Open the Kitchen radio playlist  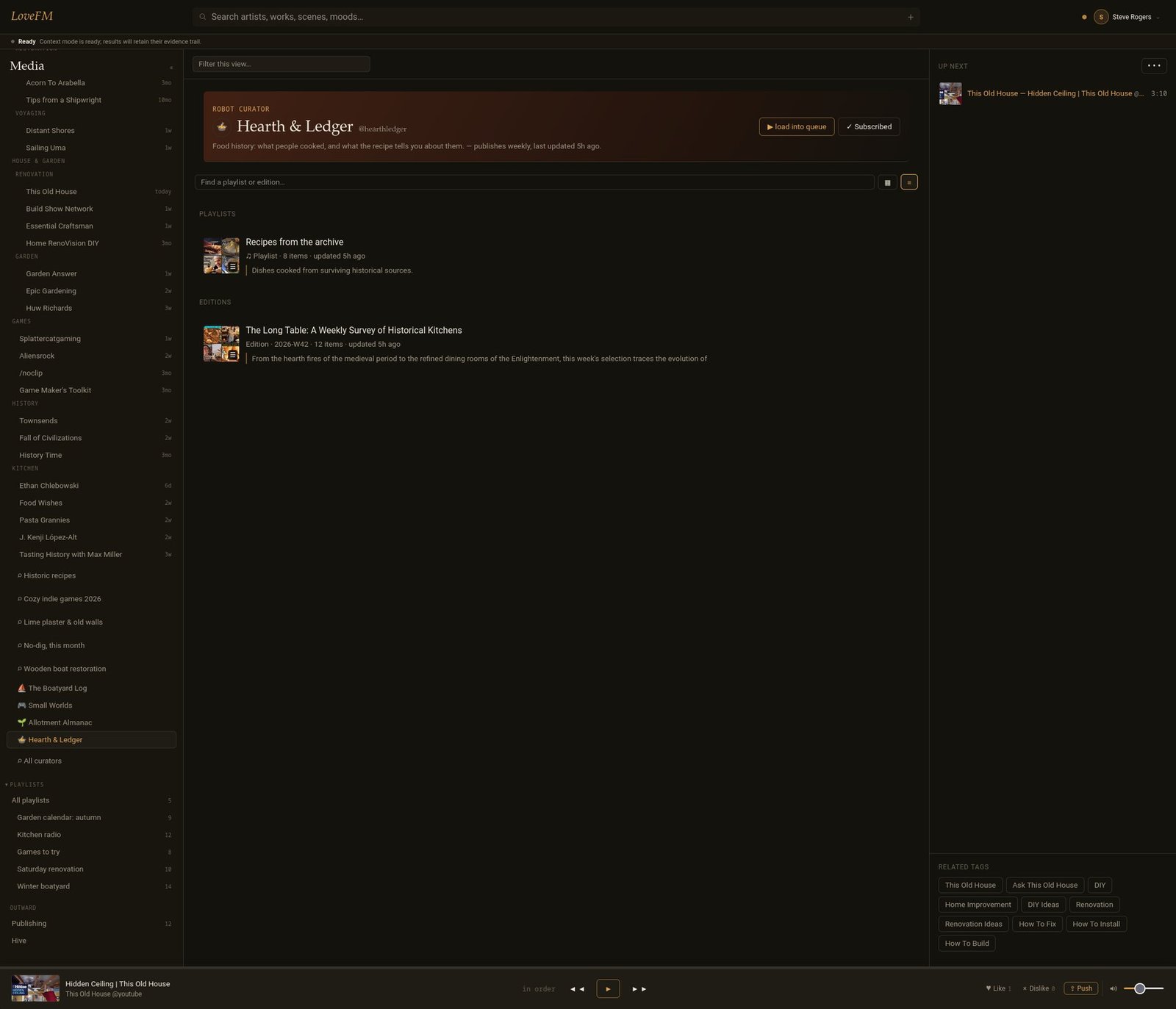(92, 835)
